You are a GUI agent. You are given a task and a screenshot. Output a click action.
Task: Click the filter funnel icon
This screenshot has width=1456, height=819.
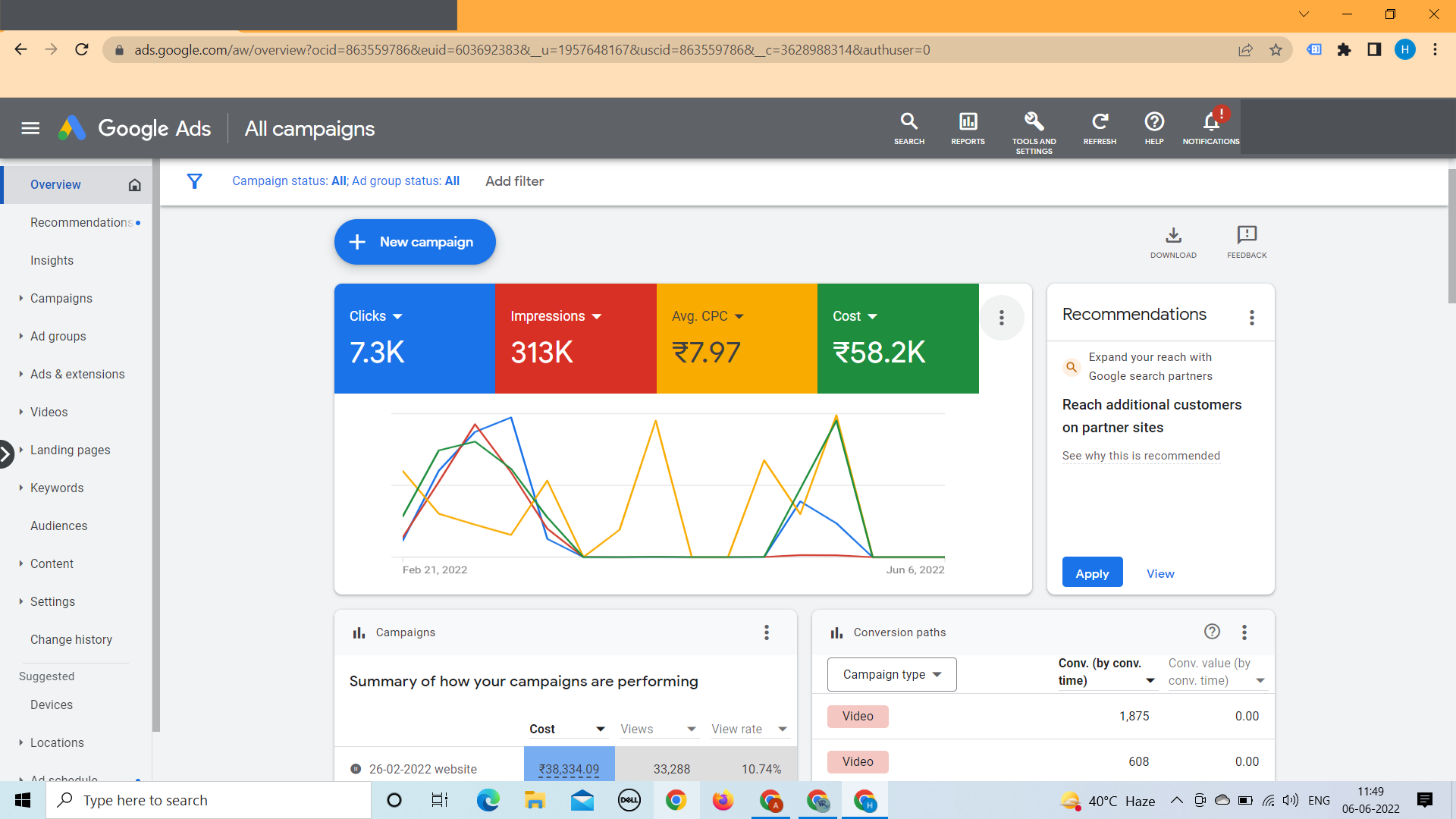point(194,181)
